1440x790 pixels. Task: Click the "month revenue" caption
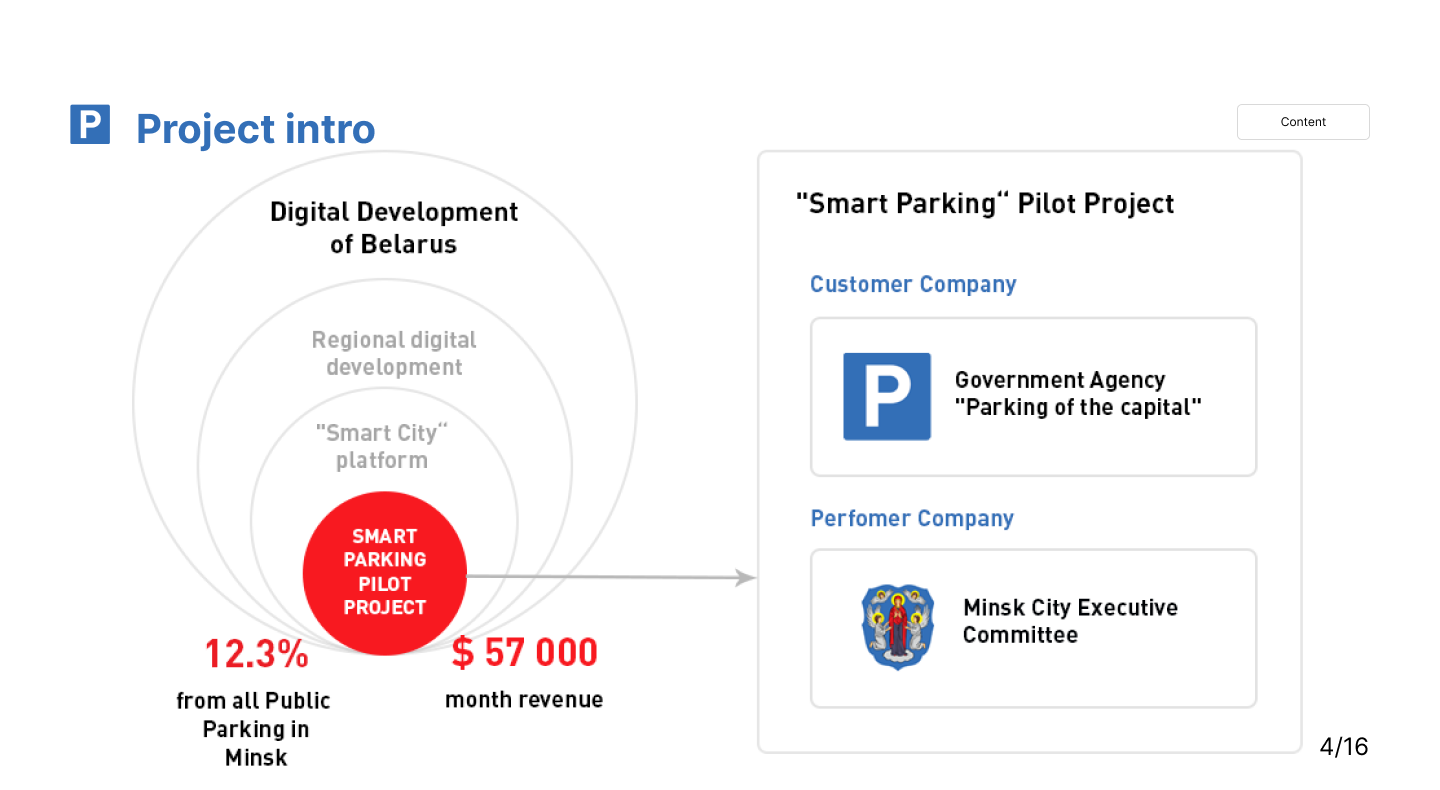point(524,700)
